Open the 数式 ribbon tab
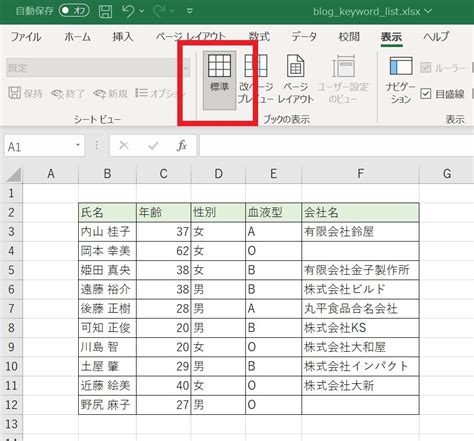 [259, 36]
